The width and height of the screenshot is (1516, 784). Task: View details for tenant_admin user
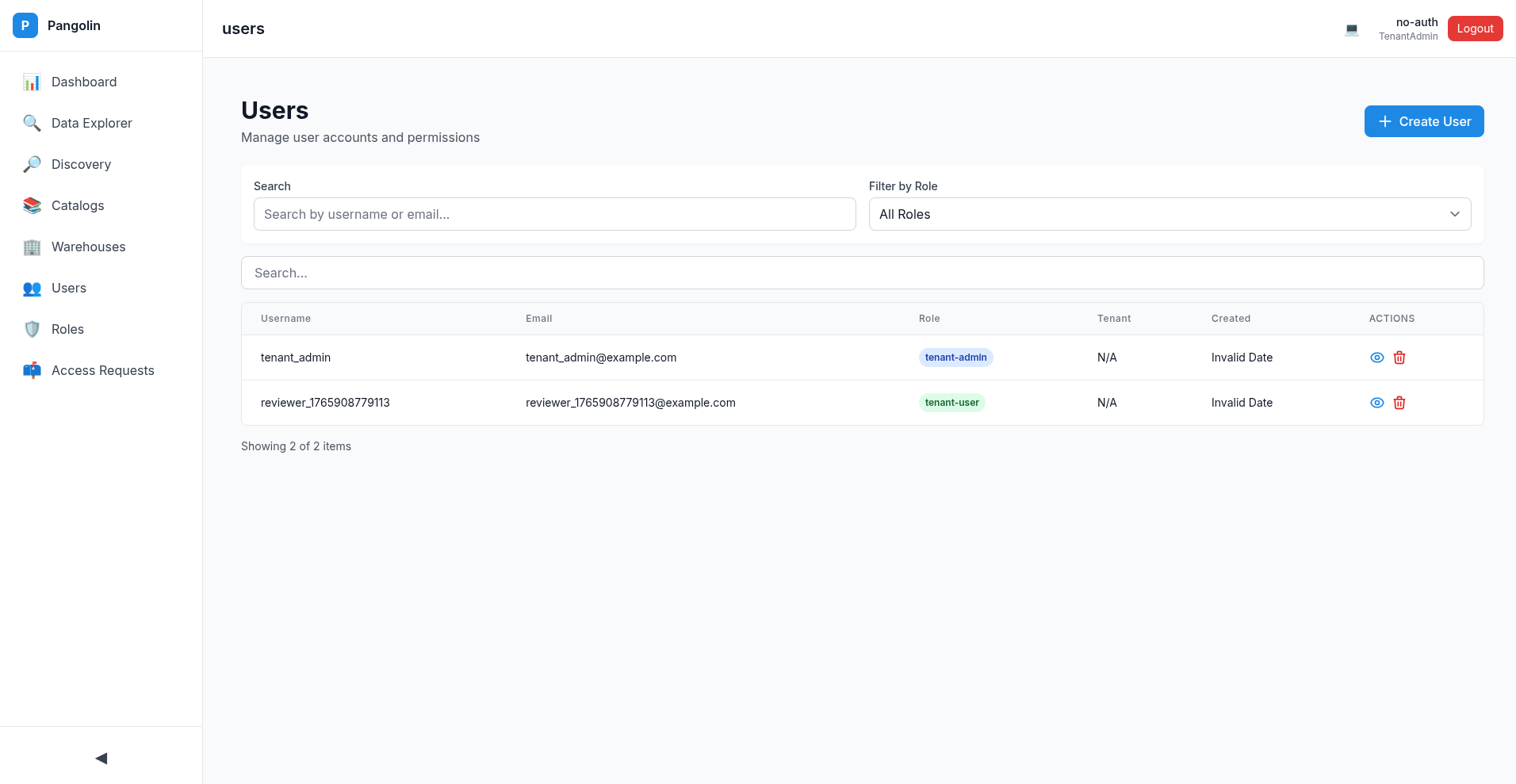(x=1377, y=358)
